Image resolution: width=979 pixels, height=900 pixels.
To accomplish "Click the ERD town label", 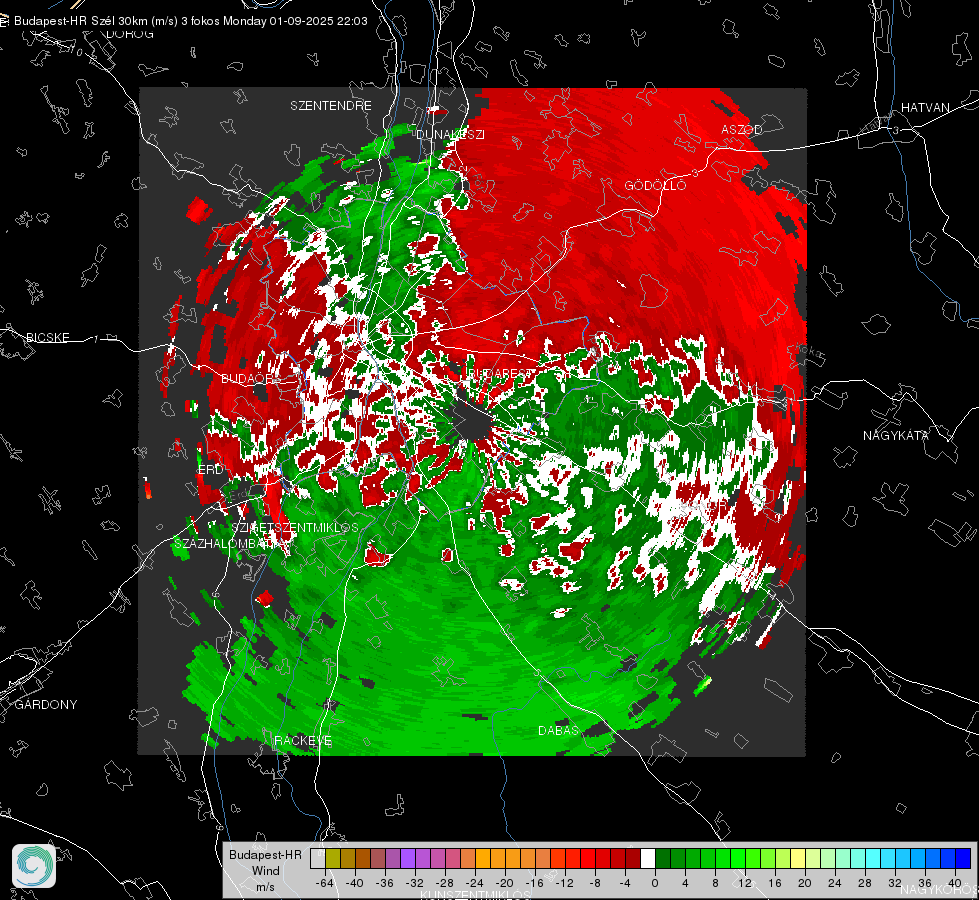I will [x=210, y=470].
